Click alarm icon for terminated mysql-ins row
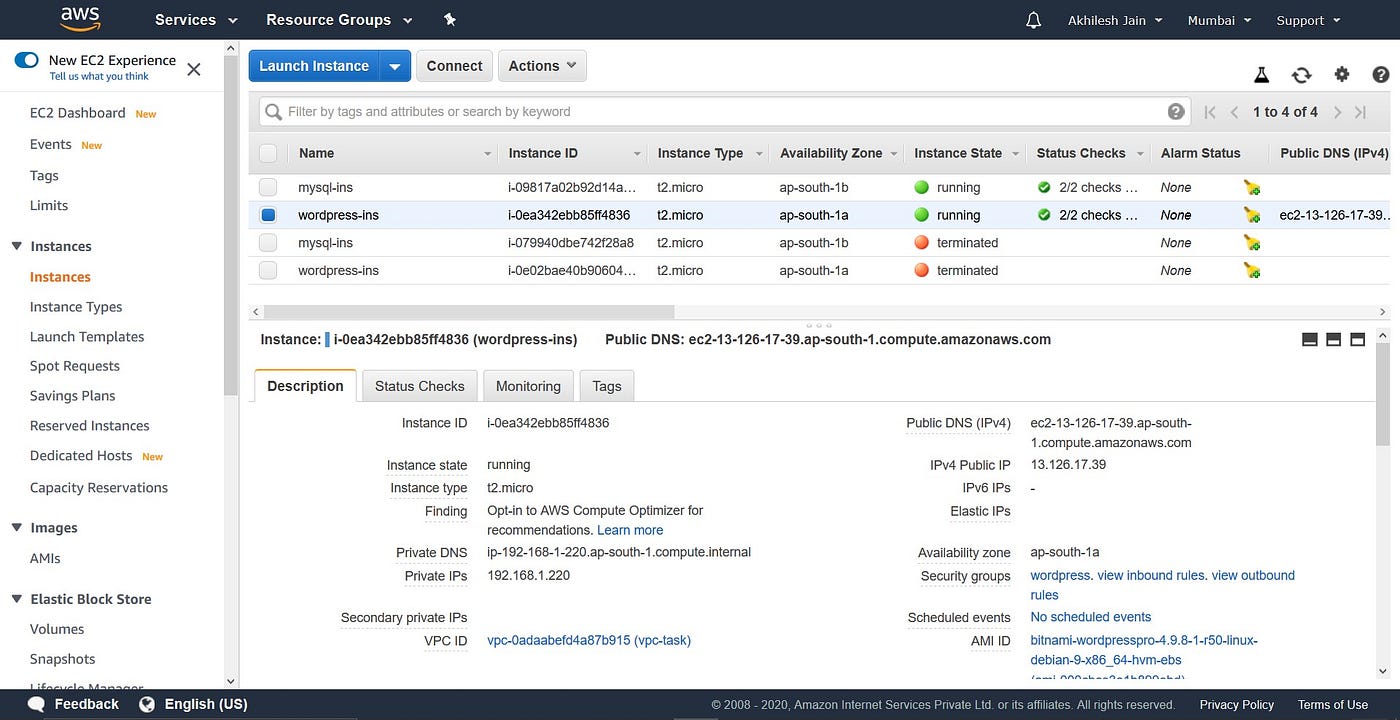Viewport: 1400px width, 720px height. [x=1252, y=243]
